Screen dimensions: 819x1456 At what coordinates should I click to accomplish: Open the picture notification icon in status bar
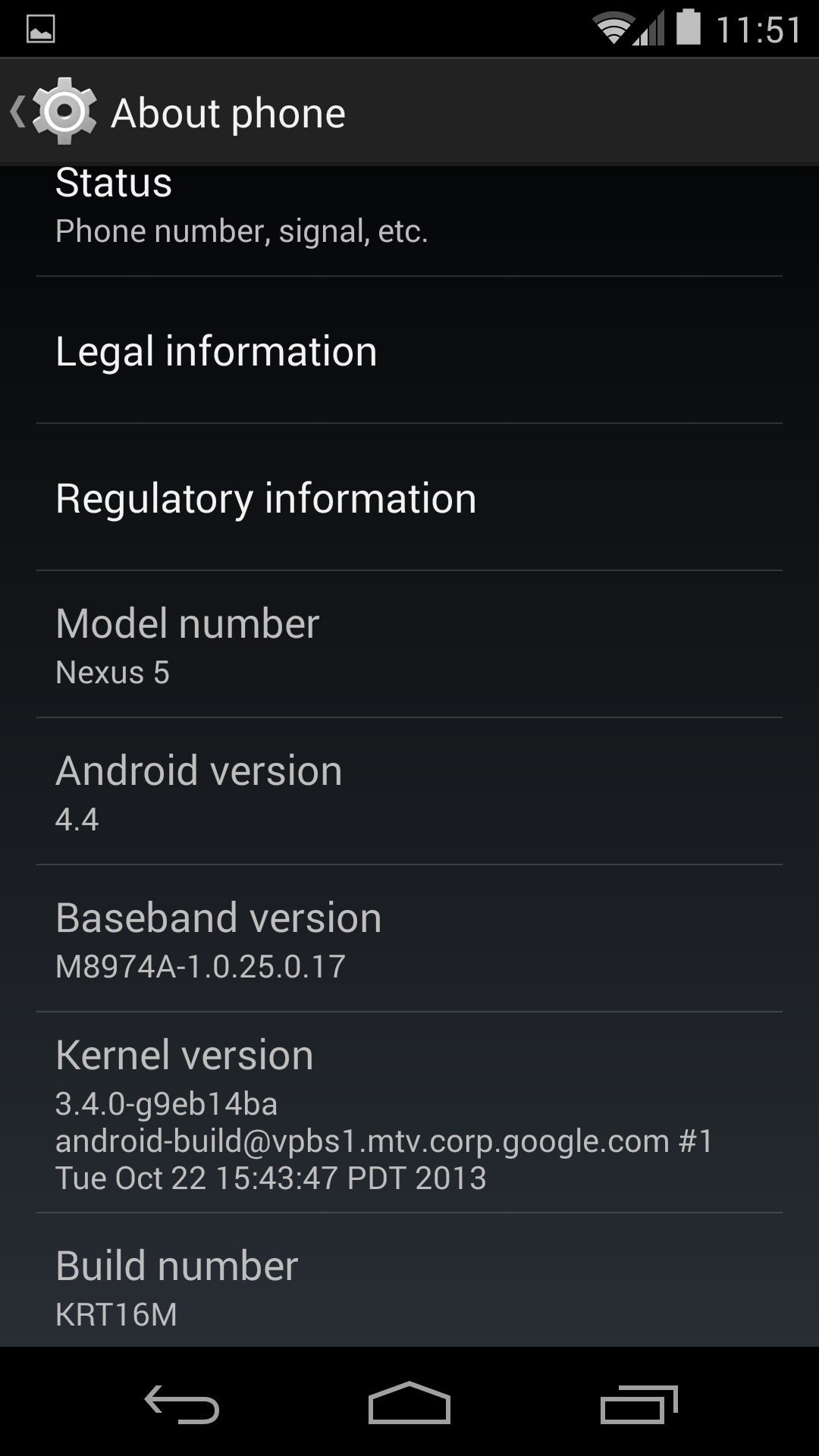click(40, 30)
